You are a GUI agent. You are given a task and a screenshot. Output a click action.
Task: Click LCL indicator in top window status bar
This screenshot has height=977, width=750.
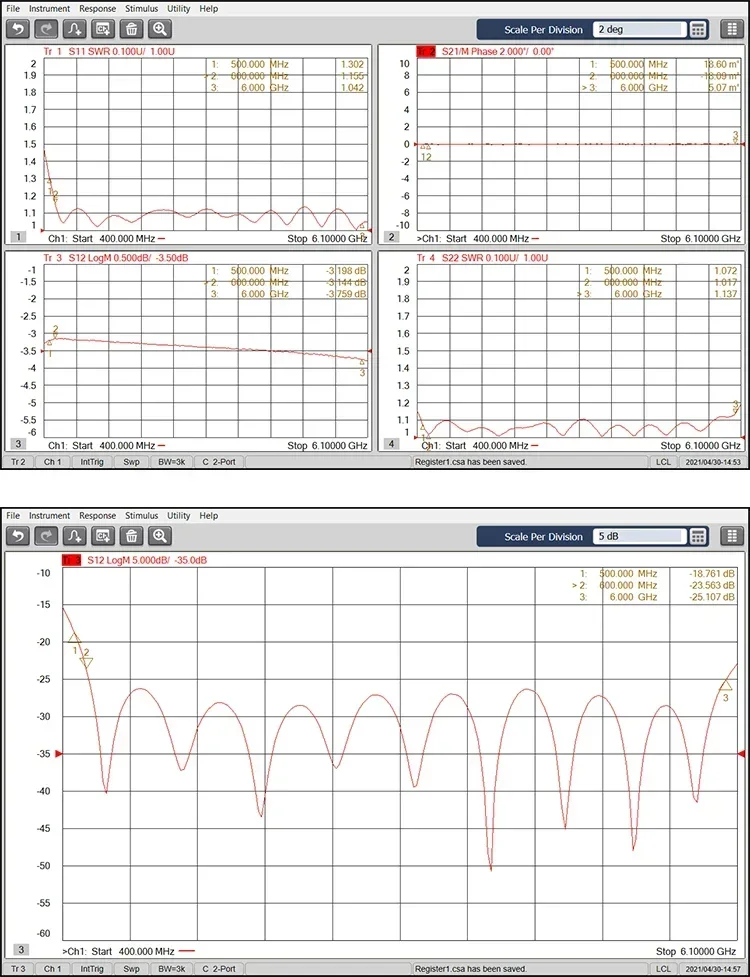click(x=663, y=462)
